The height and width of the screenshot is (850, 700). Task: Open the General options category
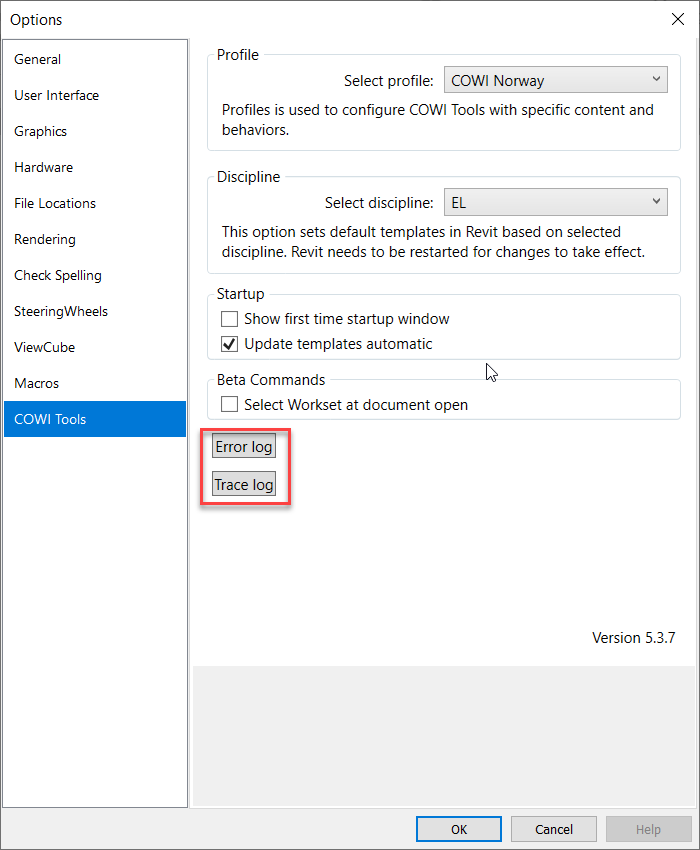tap(38, 60)
